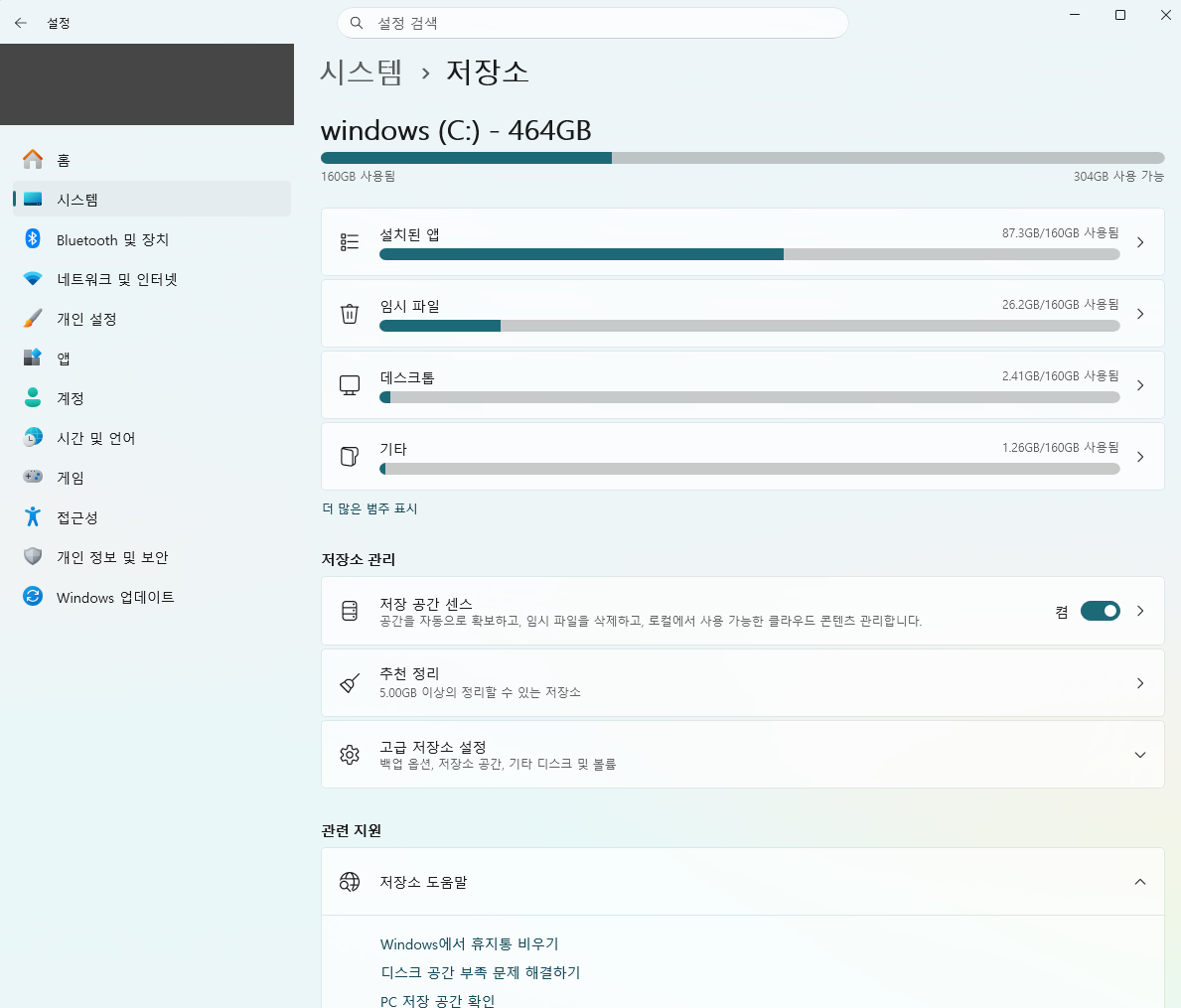Open 추천 정리 page via its chevron

pos(1140,683)
